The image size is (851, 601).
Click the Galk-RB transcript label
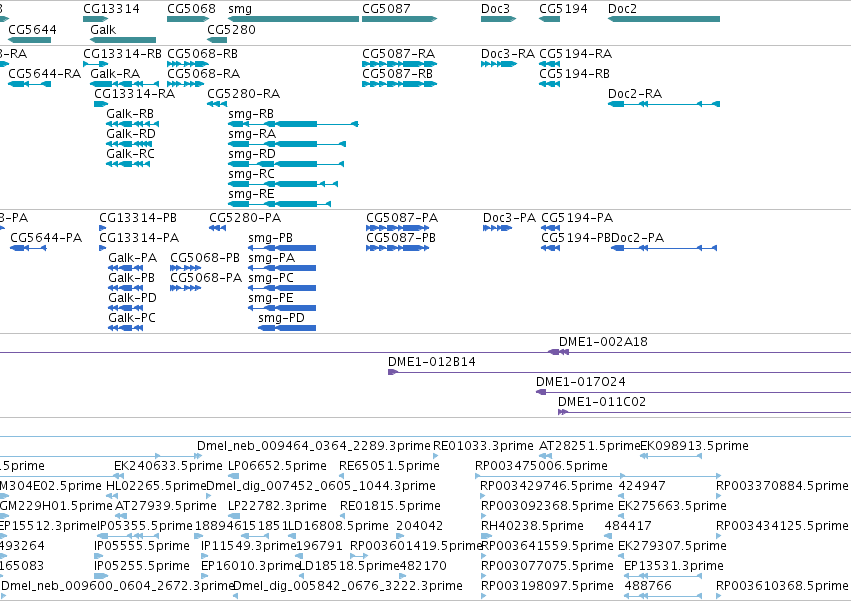130,114
